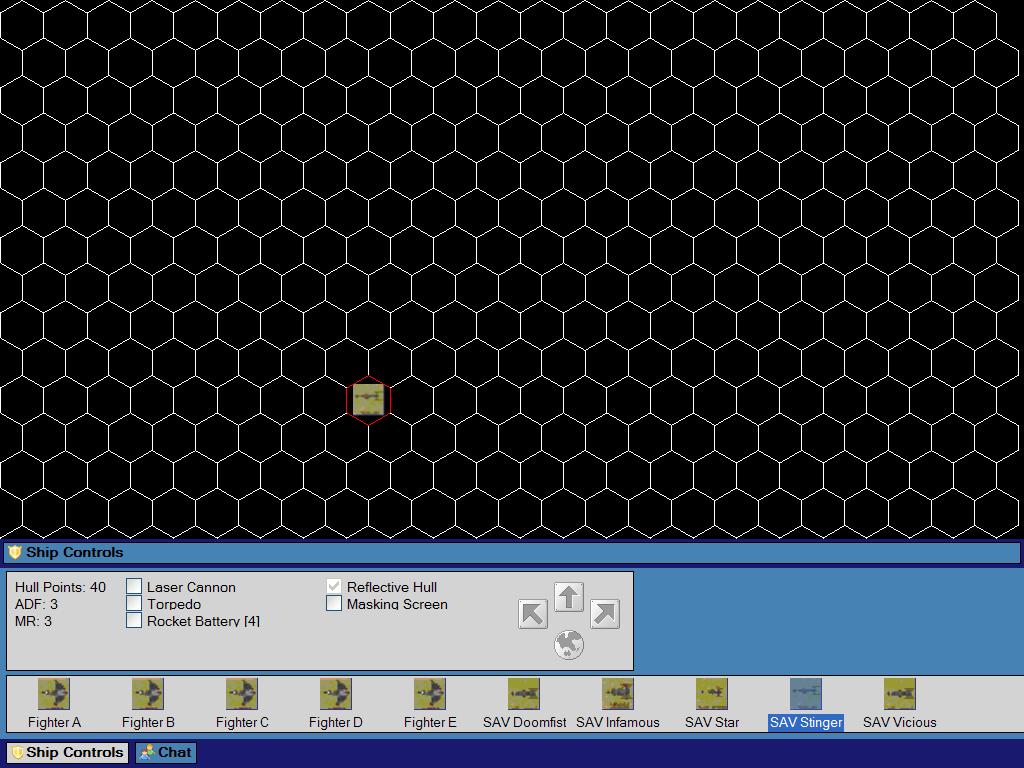
Task: Switch to the Chat tab
Action: click(166, 752)
